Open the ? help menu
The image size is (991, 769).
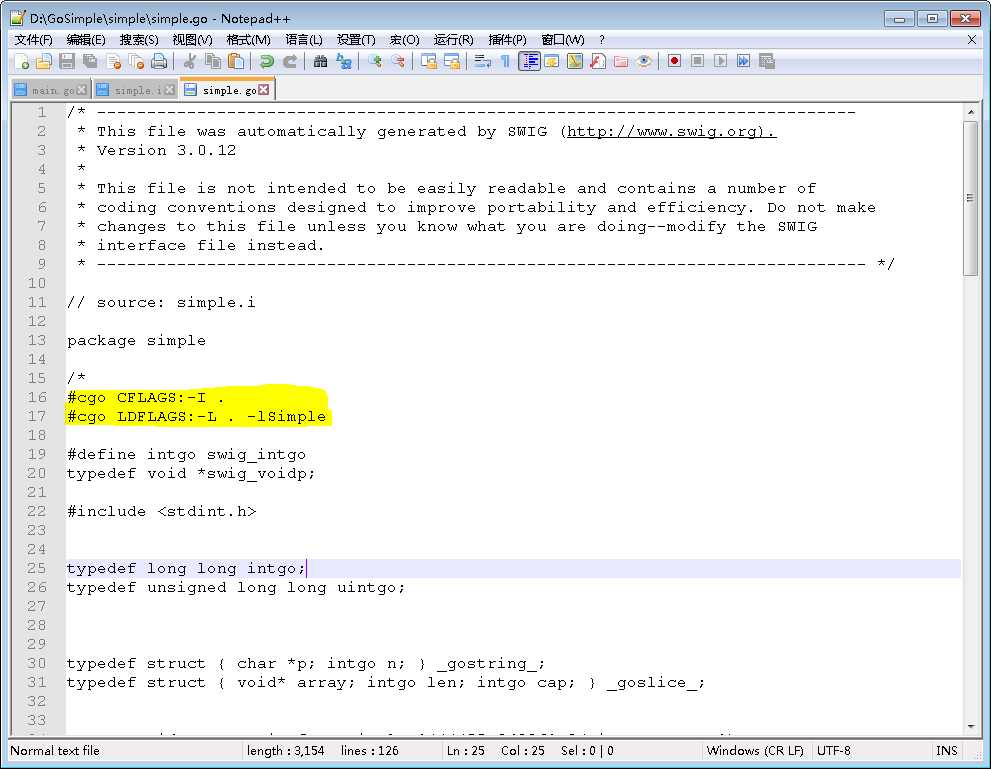(602, 40)
